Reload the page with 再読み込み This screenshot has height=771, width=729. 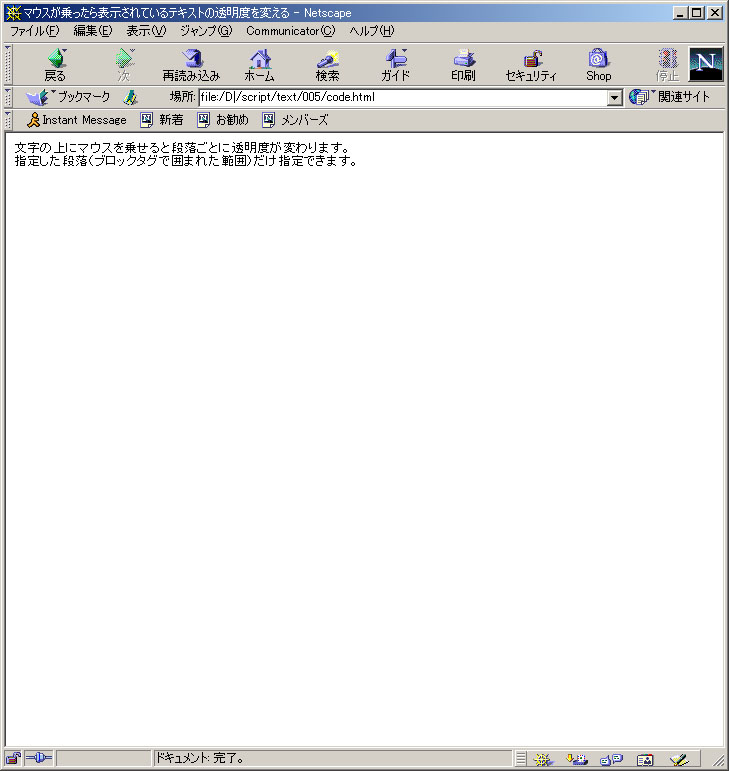click(x=191, y=65)
